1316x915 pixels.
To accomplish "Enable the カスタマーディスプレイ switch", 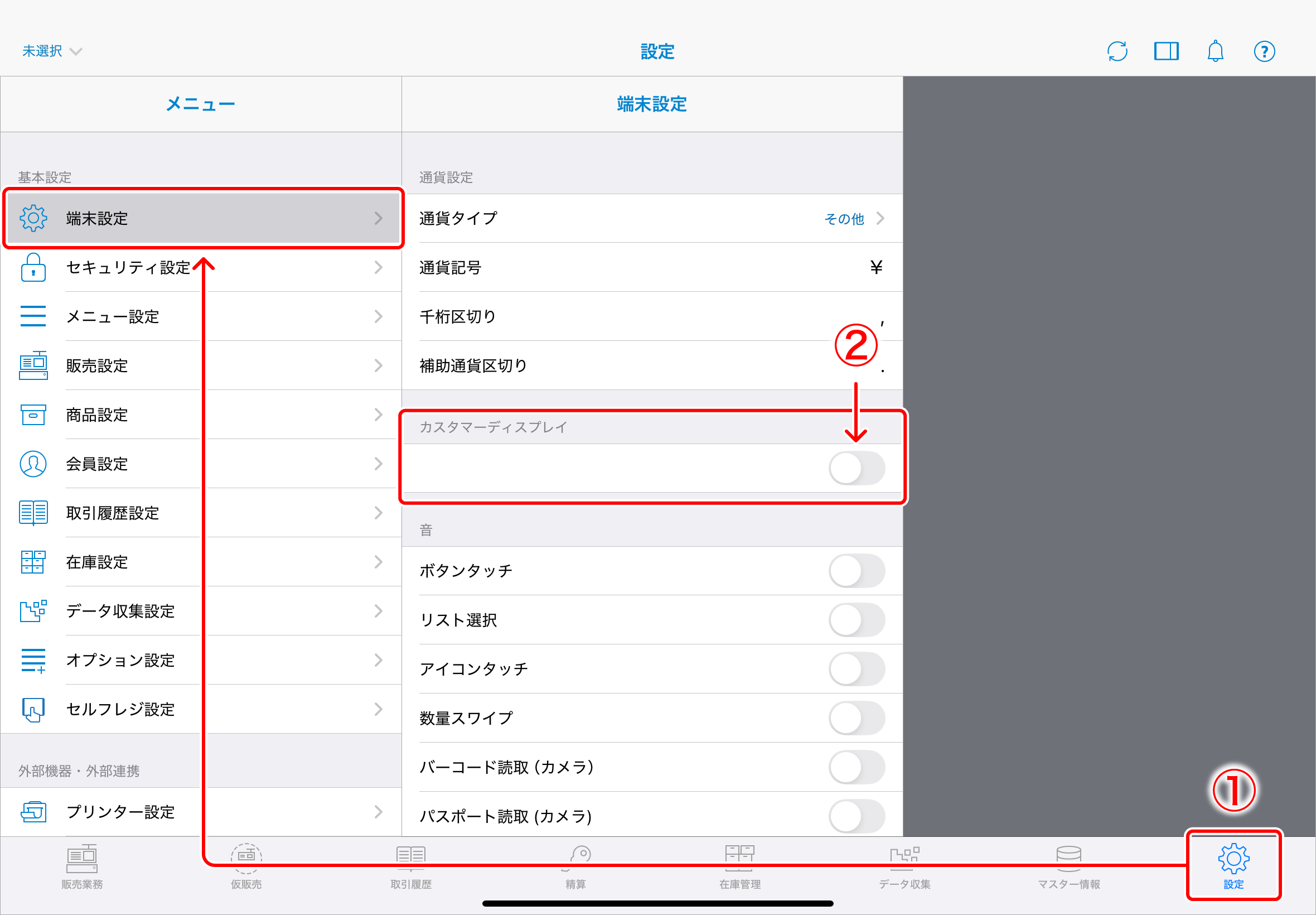I will 857,468.
